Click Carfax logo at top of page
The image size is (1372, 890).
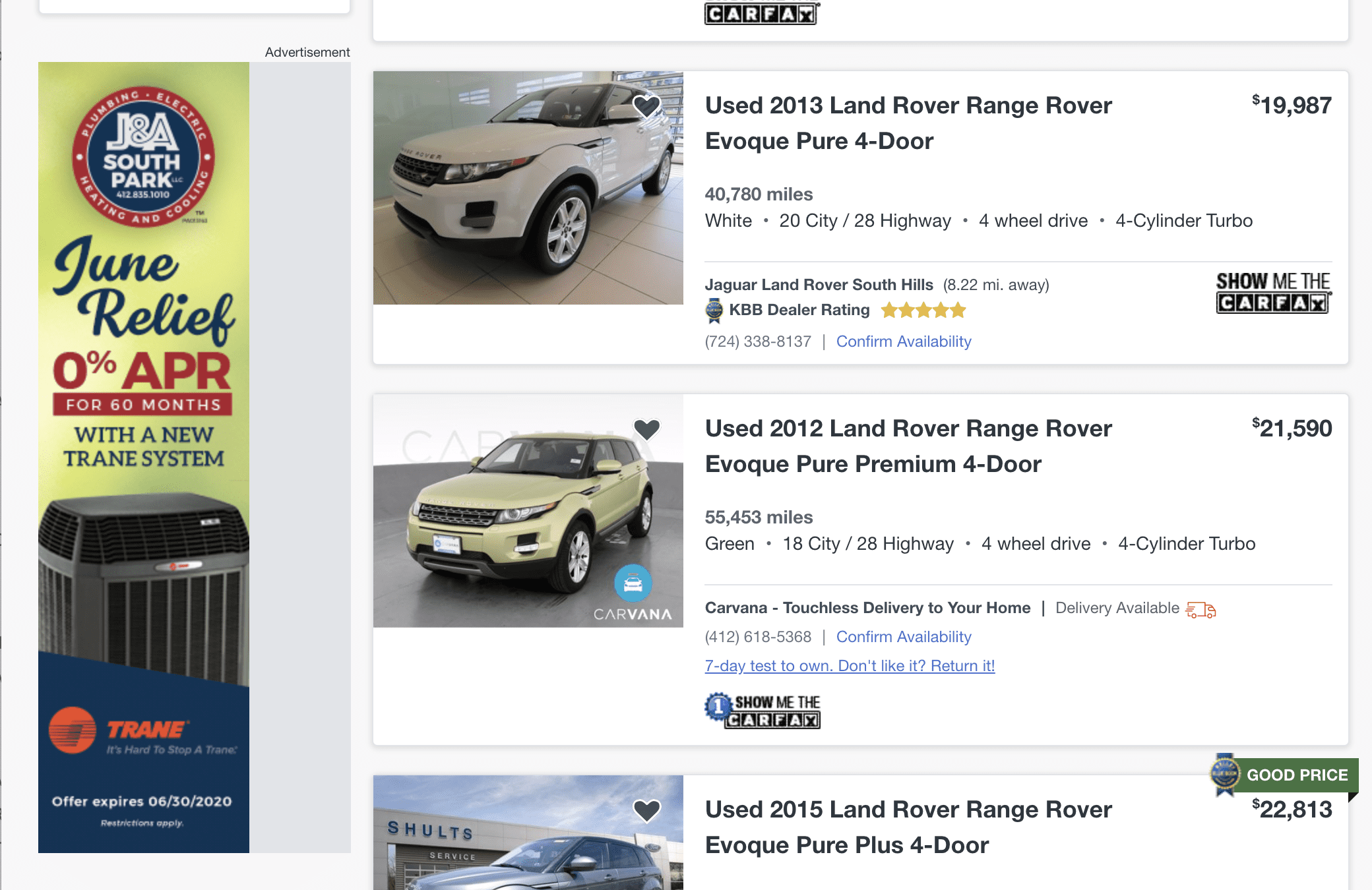pyautogui.click(x=761, y=13)
